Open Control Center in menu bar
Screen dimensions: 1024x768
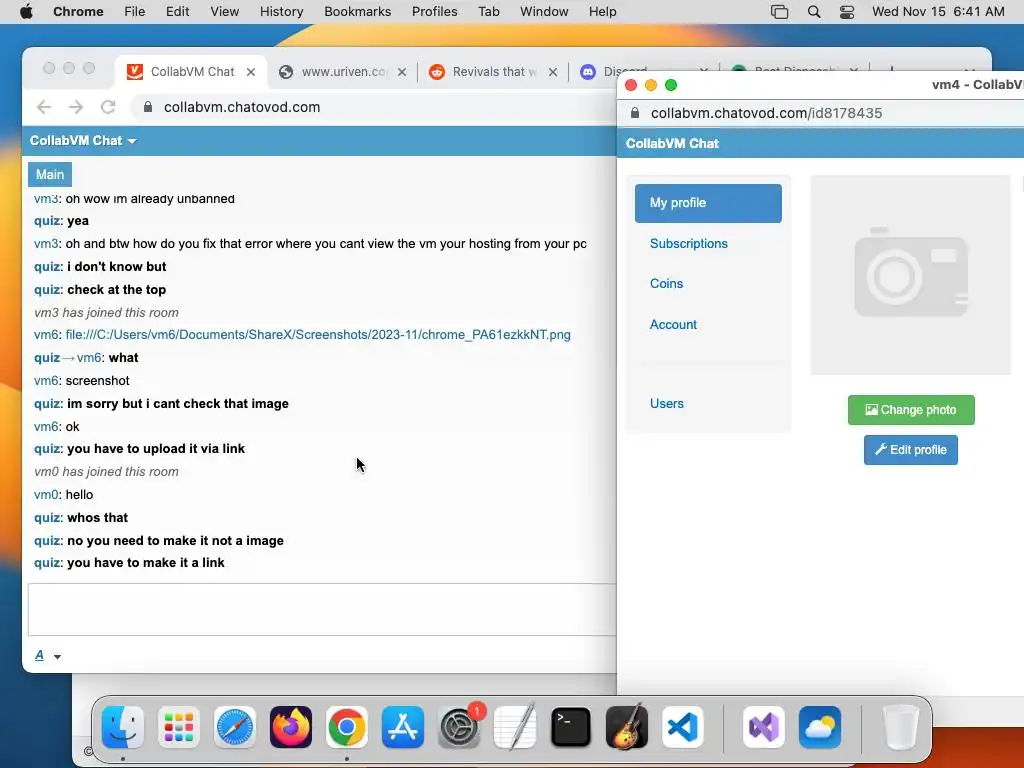[x=847, y=11]
